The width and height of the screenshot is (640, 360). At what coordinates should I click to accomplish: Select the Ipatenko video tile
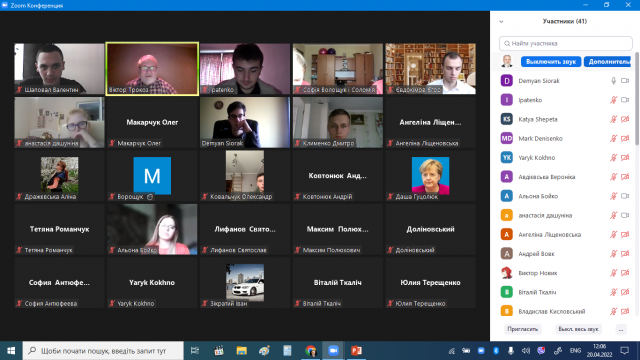point(245,69)
